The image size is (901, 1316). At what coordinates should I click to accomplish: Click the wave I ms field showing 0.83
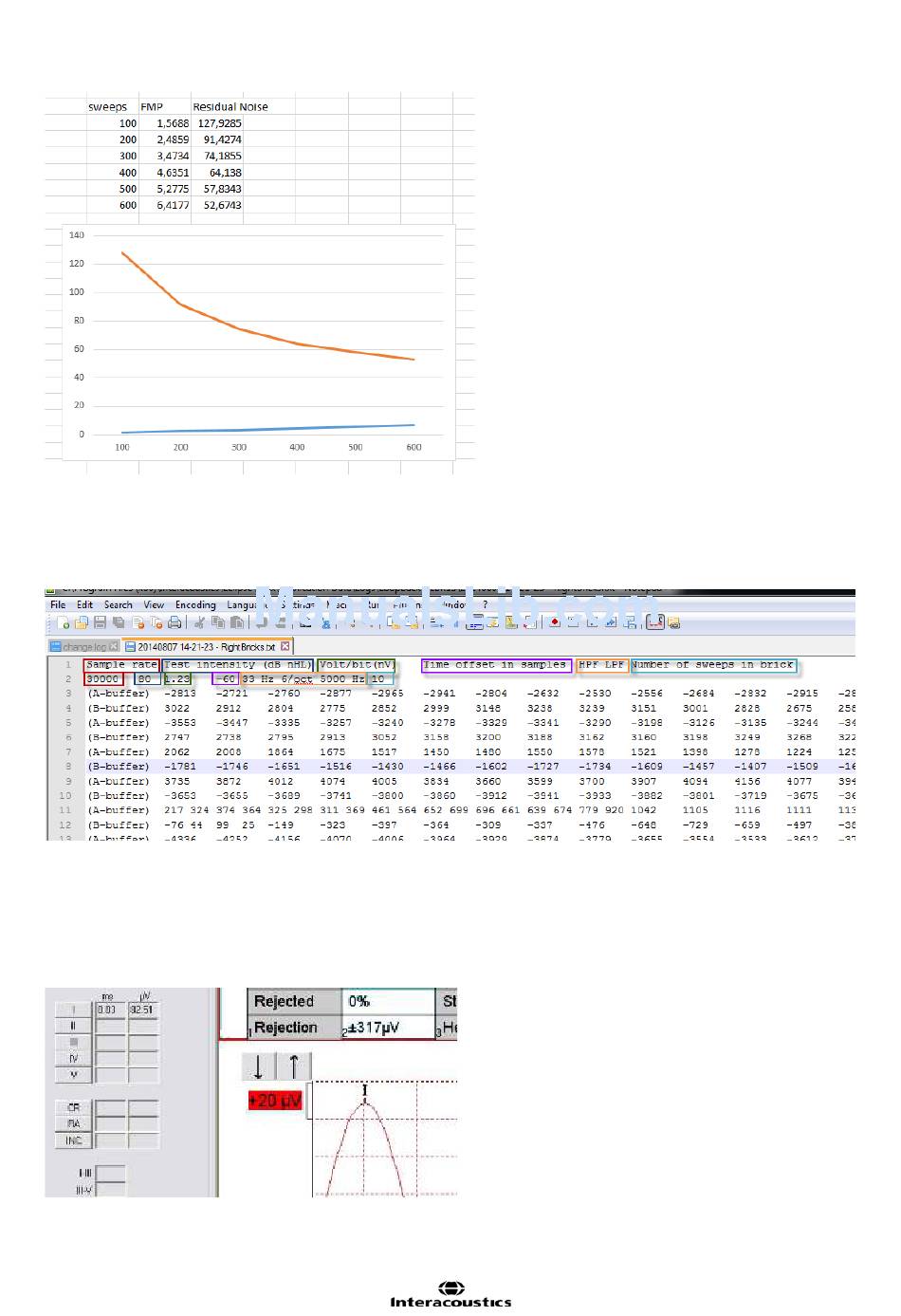coord(109,1010)
